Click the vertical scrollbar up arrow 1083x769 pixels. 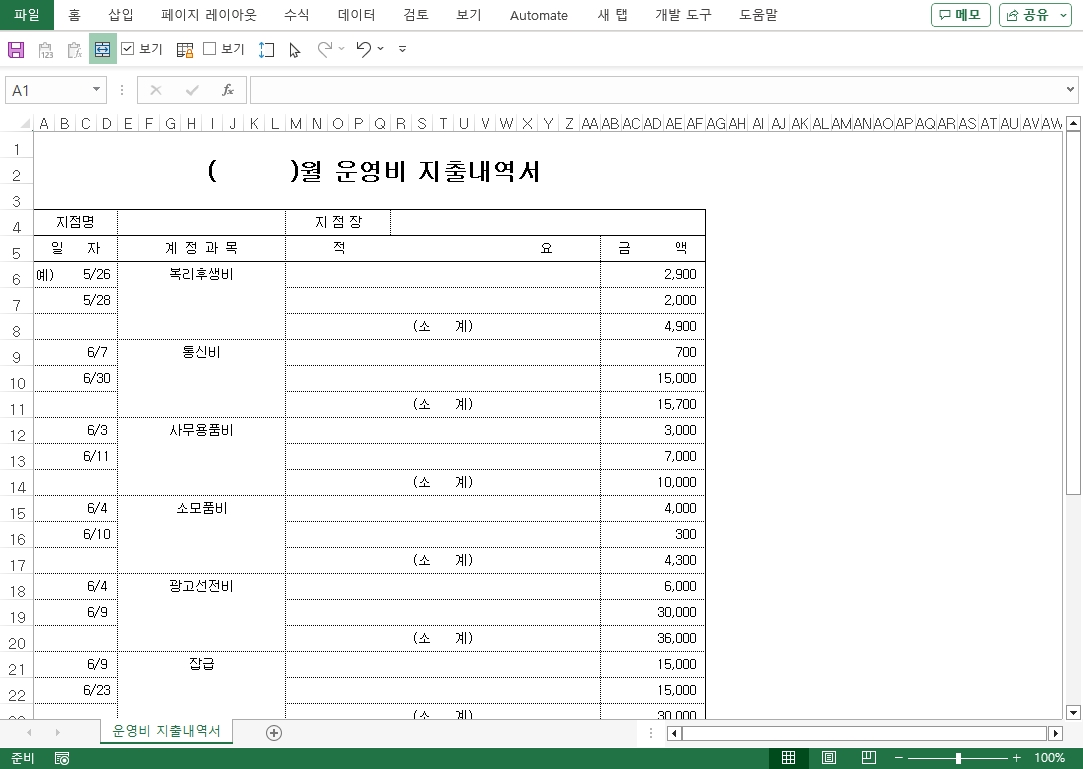1073,124
